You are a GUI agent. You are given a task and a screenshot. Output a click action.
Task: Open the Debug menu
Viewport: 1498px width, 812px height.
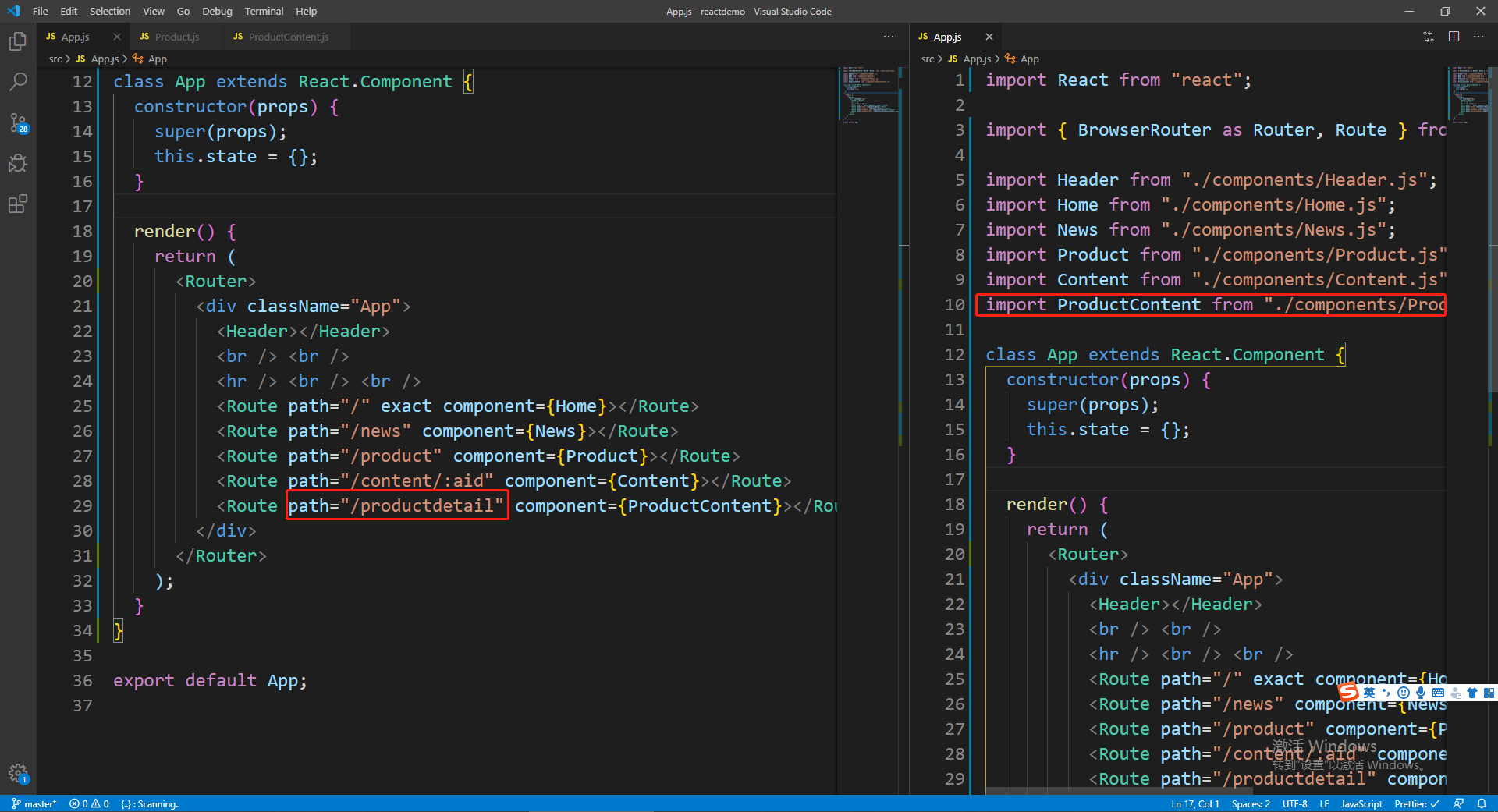217,11
